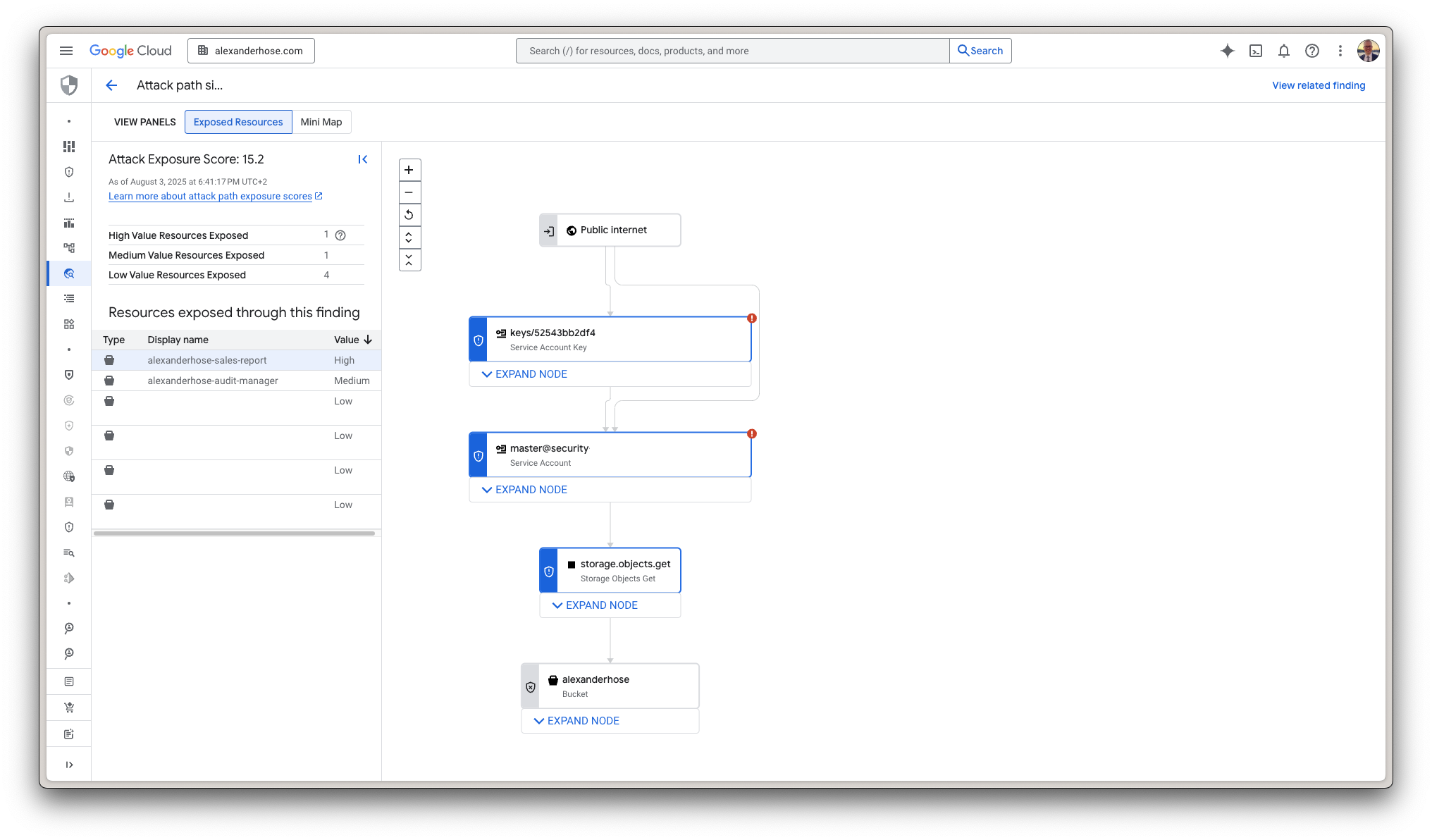Sort by the Value column header
This screenshot has width=1432, height=840.
click(352, 340)
